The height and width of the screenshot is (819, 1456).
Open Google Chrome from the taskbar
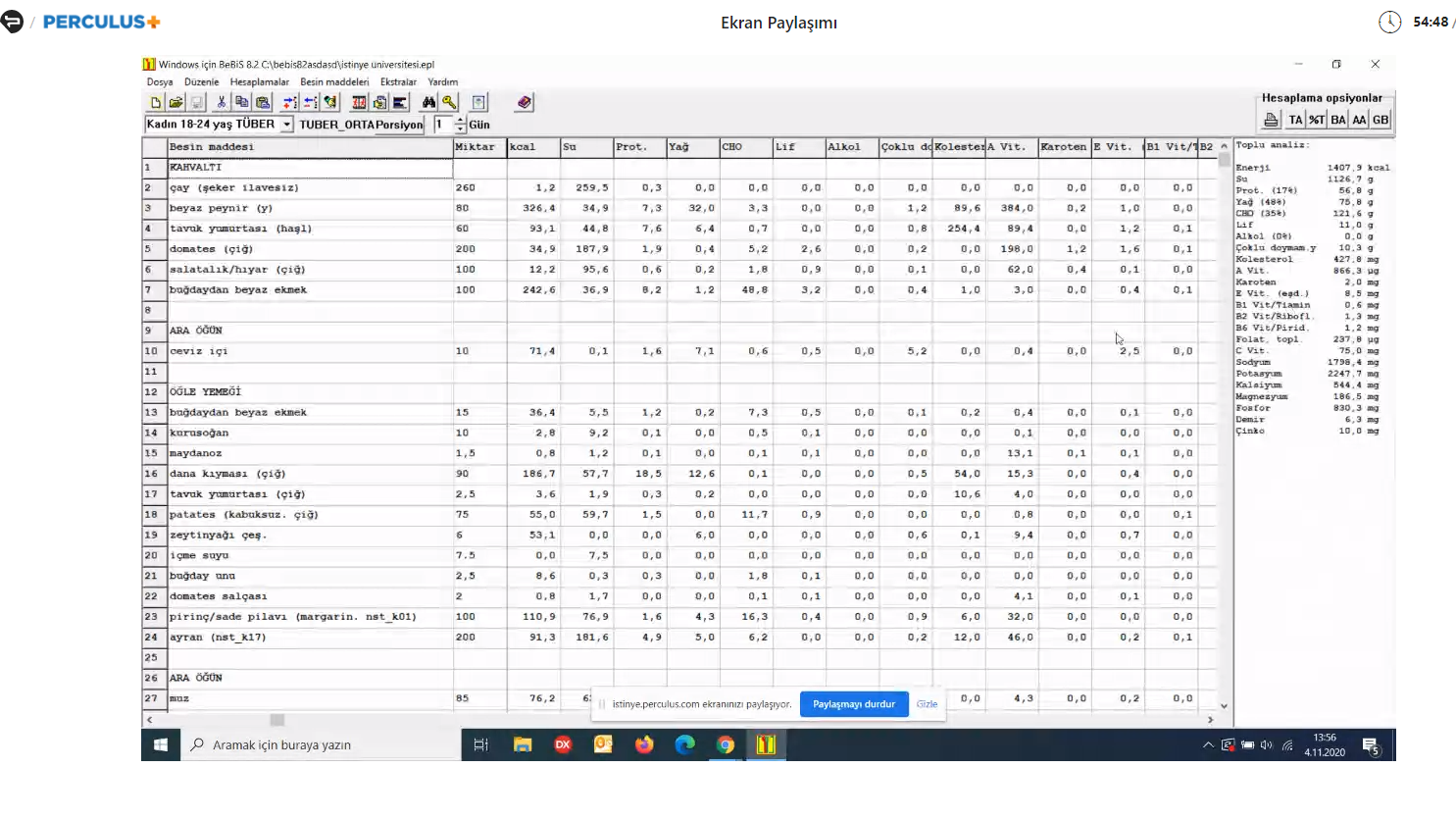726,745
